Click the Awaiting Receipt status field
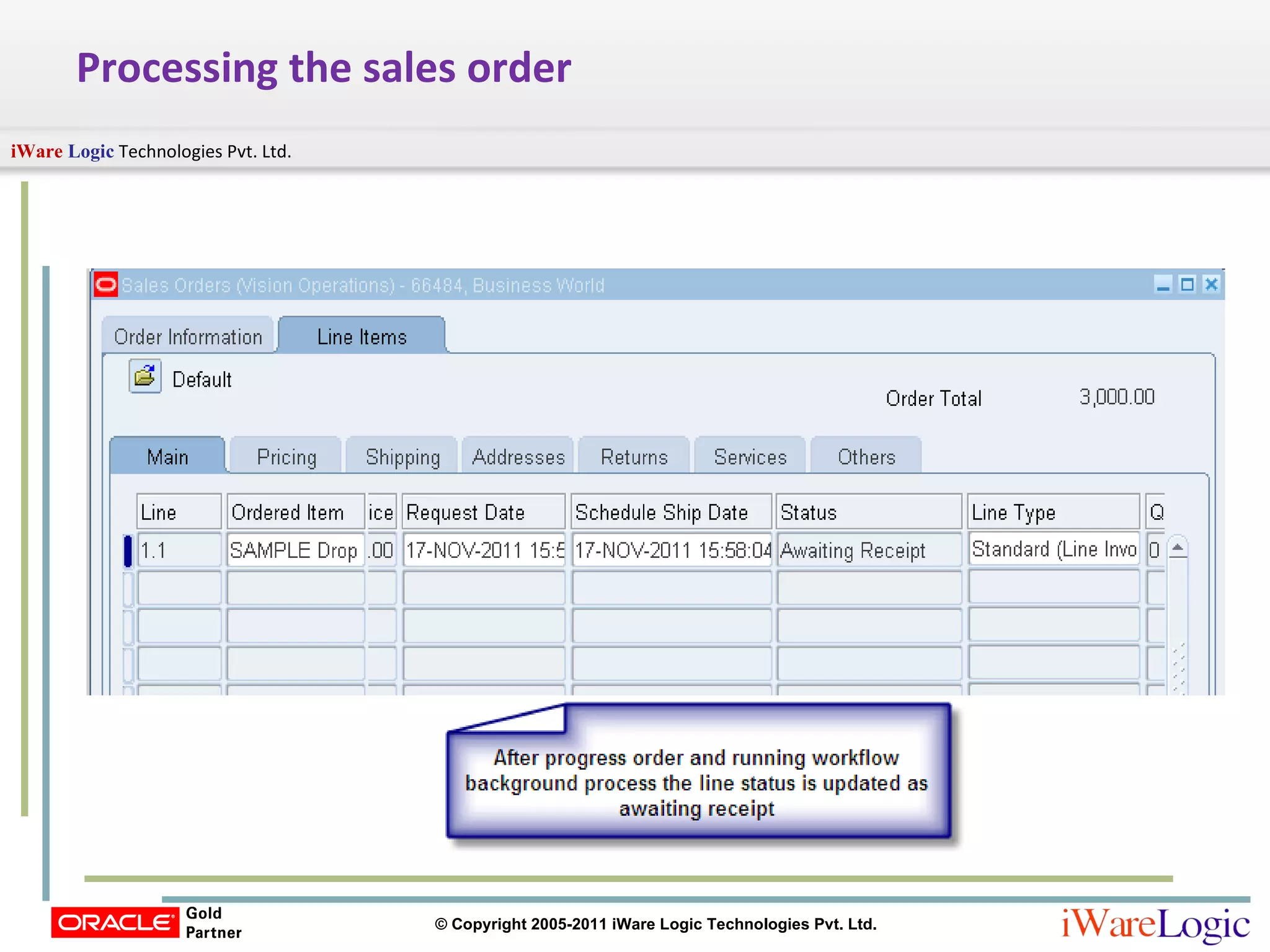 click(869, 550)
